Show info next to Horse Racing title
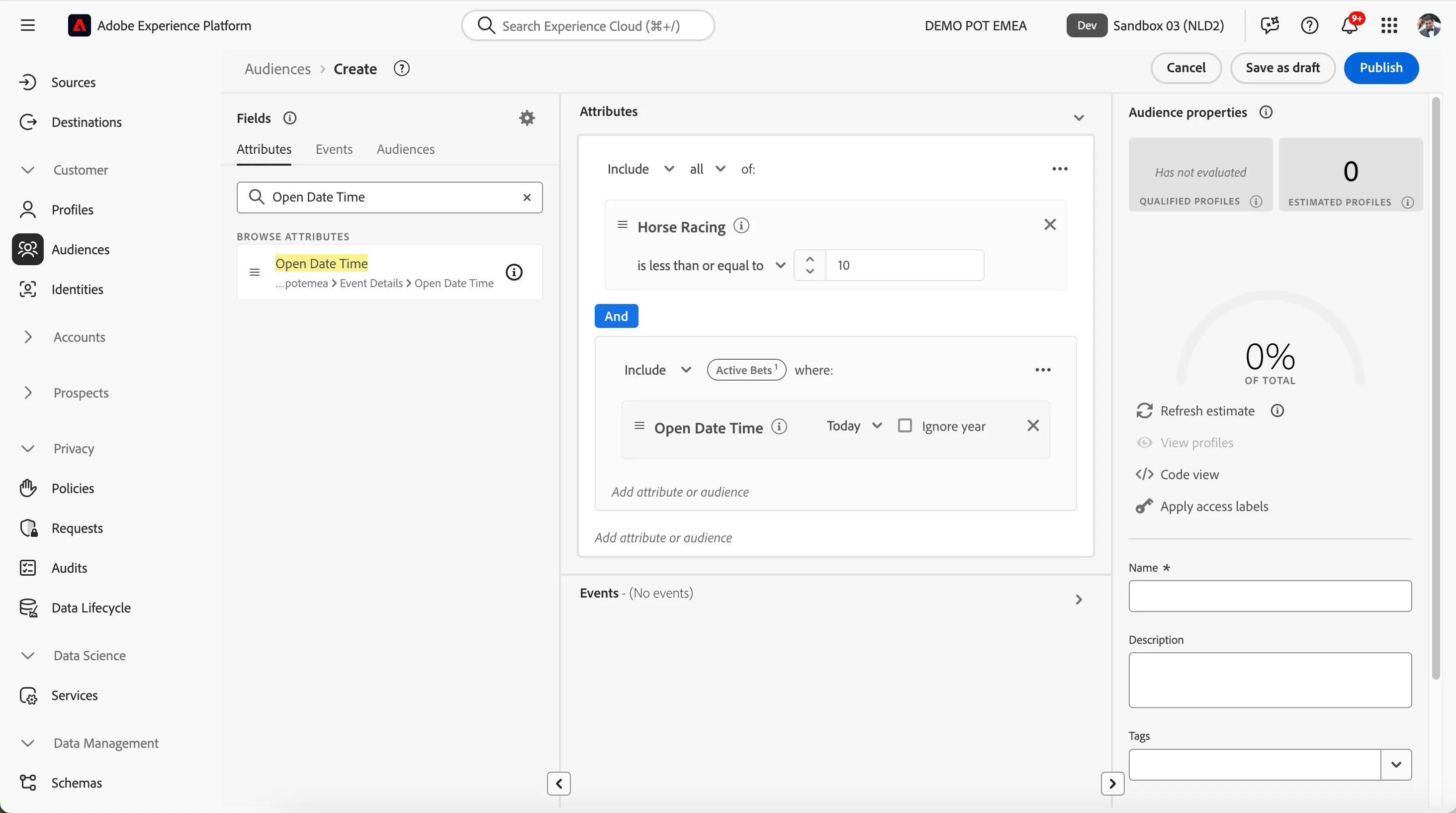1456x813 pixels. 741,226
